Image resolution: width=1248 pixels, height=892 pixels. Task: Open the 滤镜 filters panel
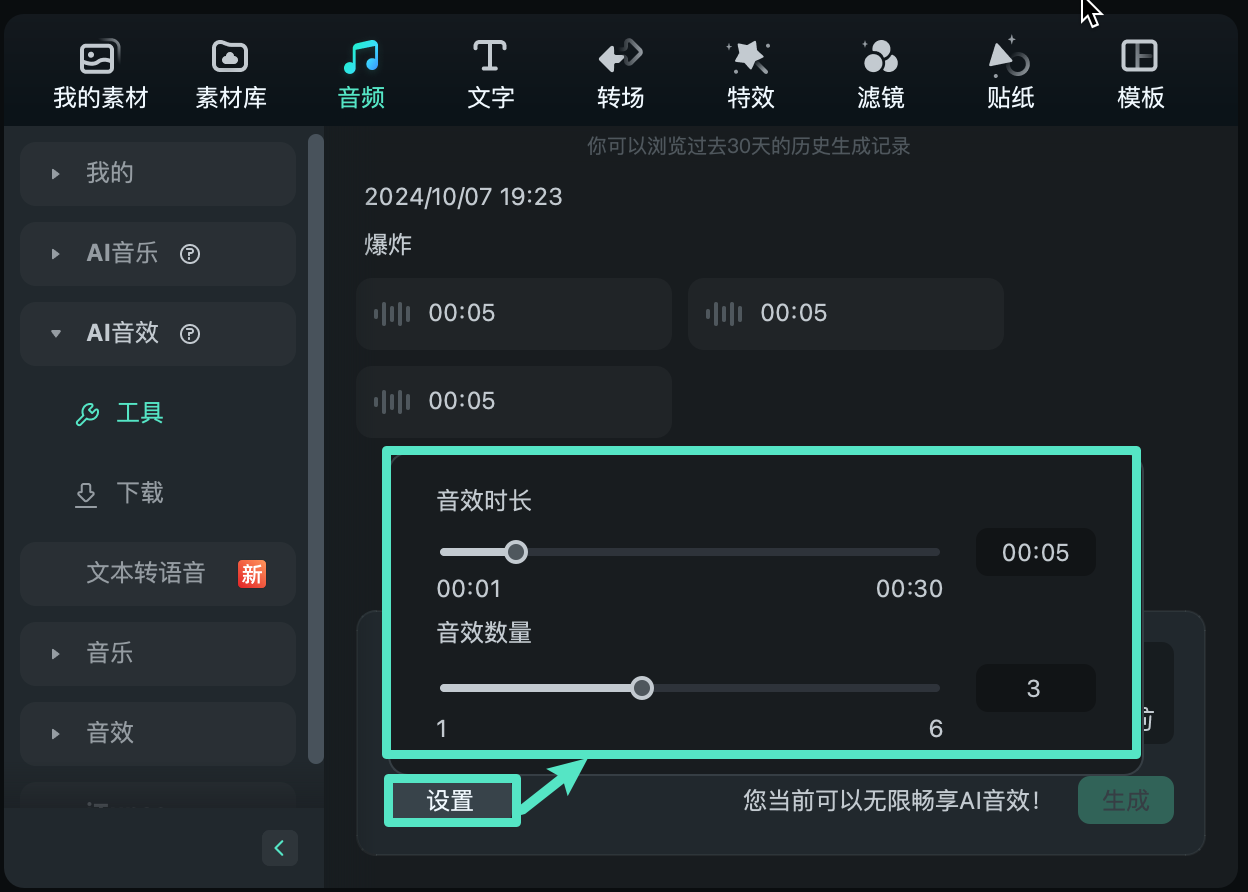coord(880,72)
